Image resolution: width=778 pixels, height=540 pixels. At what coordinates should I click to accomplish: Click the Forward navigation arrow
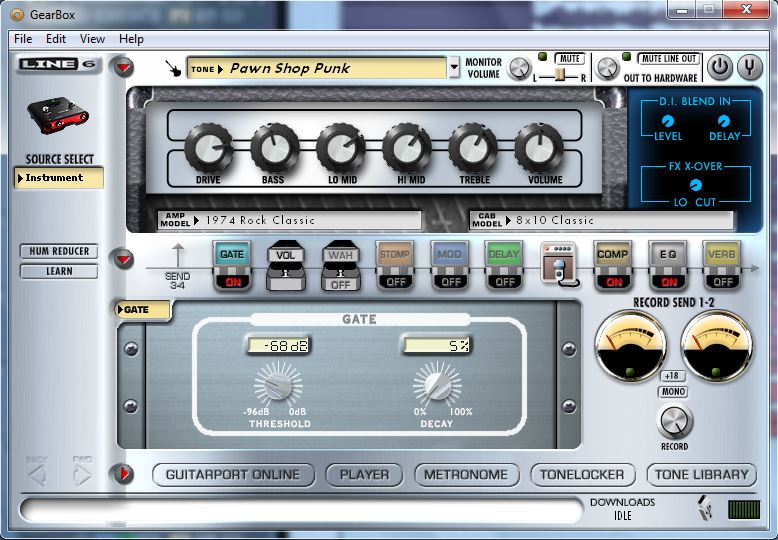(82, 474)
